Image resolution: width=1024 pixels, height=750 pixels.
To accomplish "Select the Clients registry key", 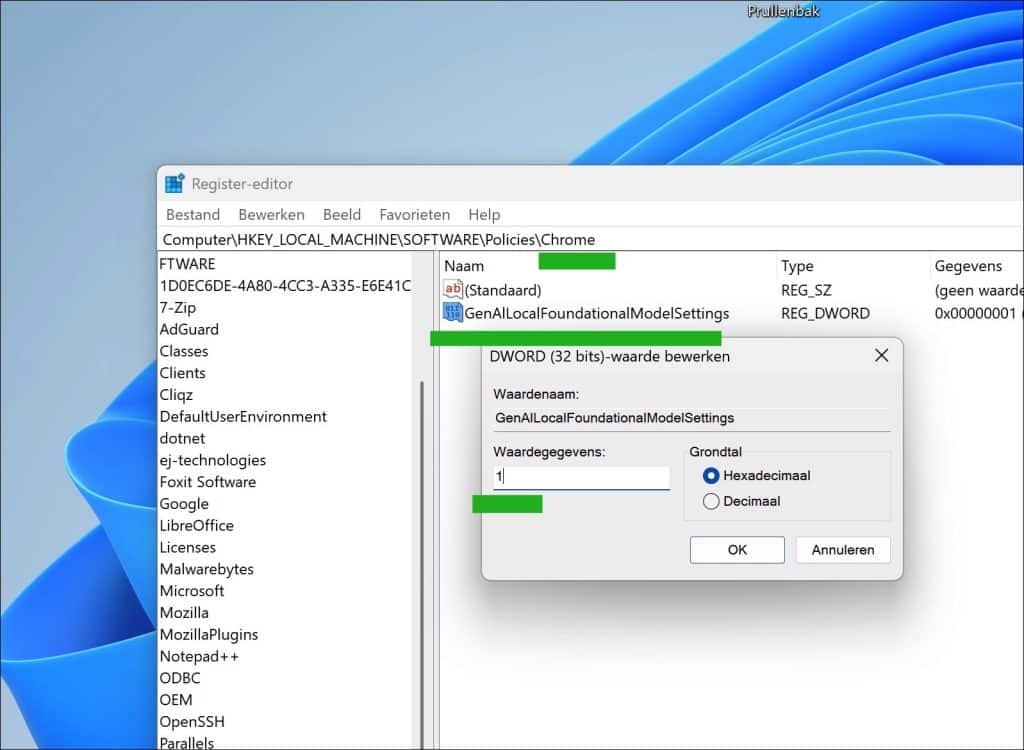I will click(x=183, y=373).
